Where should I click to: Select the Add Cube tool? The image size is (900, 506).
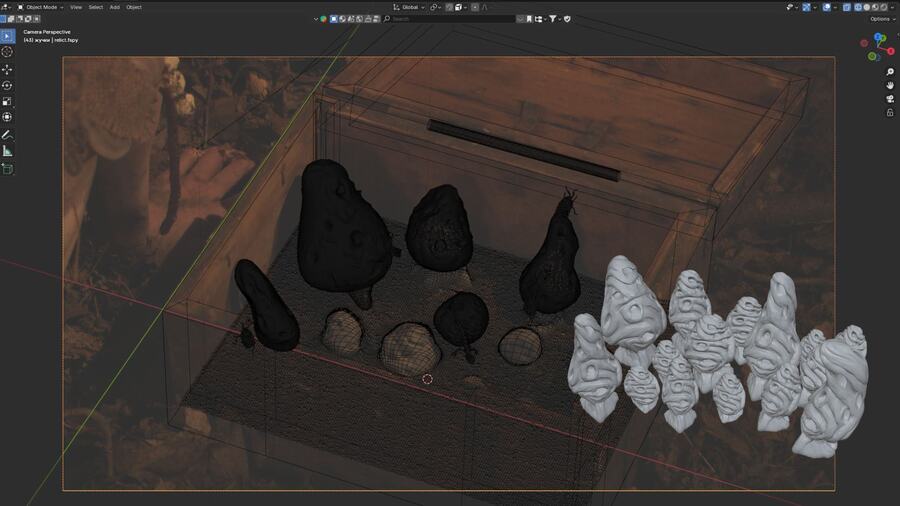pos(7,169)
